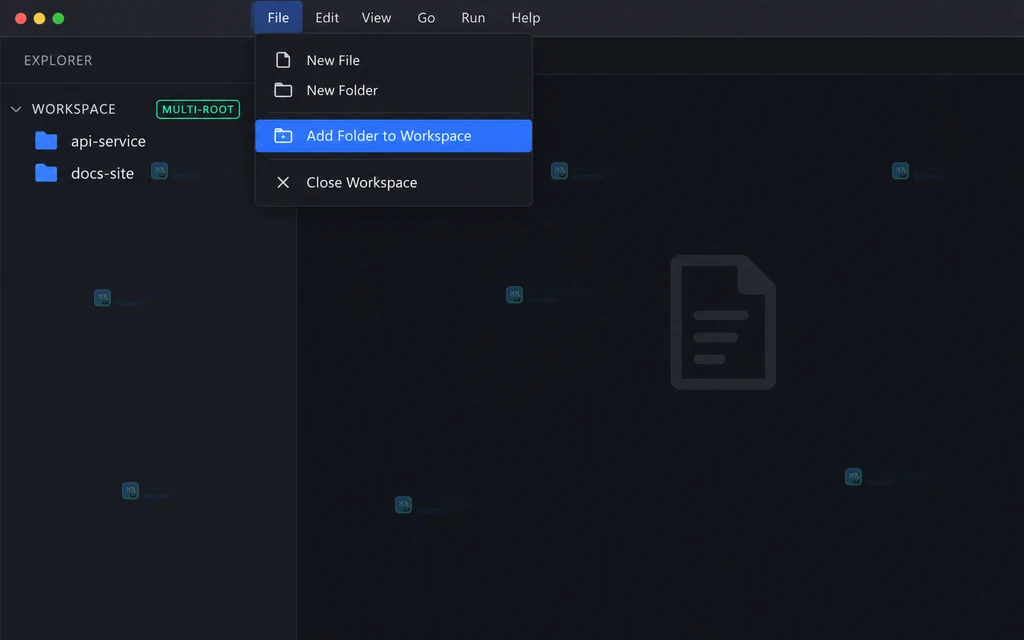Open the Run menu
The height and width of the screenshot is (640, 1024).
[473, 18]
